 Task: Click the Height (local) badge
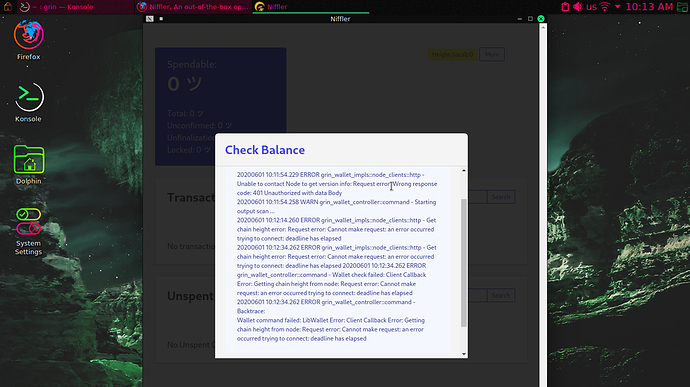click(x=452, y=55)
